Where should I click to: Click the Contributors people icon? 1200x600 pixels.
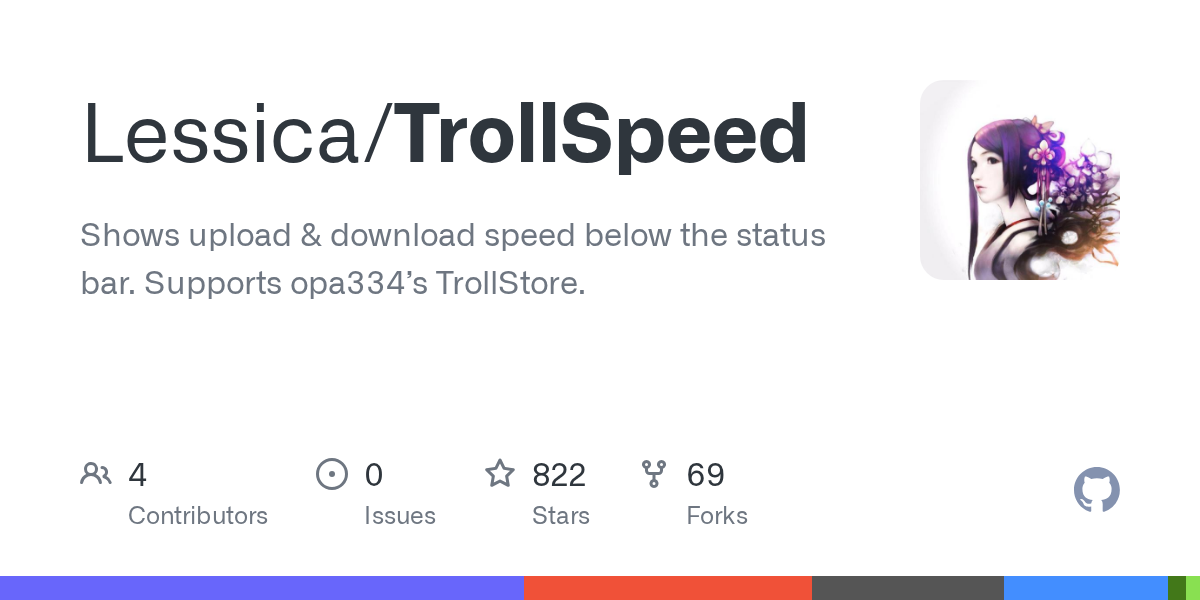pos(96,474)
